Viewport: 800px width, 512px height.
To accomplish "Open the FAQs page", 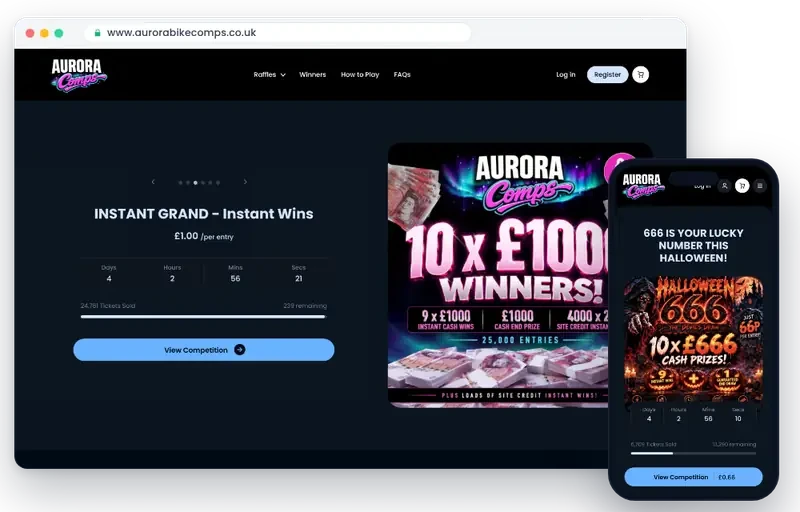I will pos(402,74).
